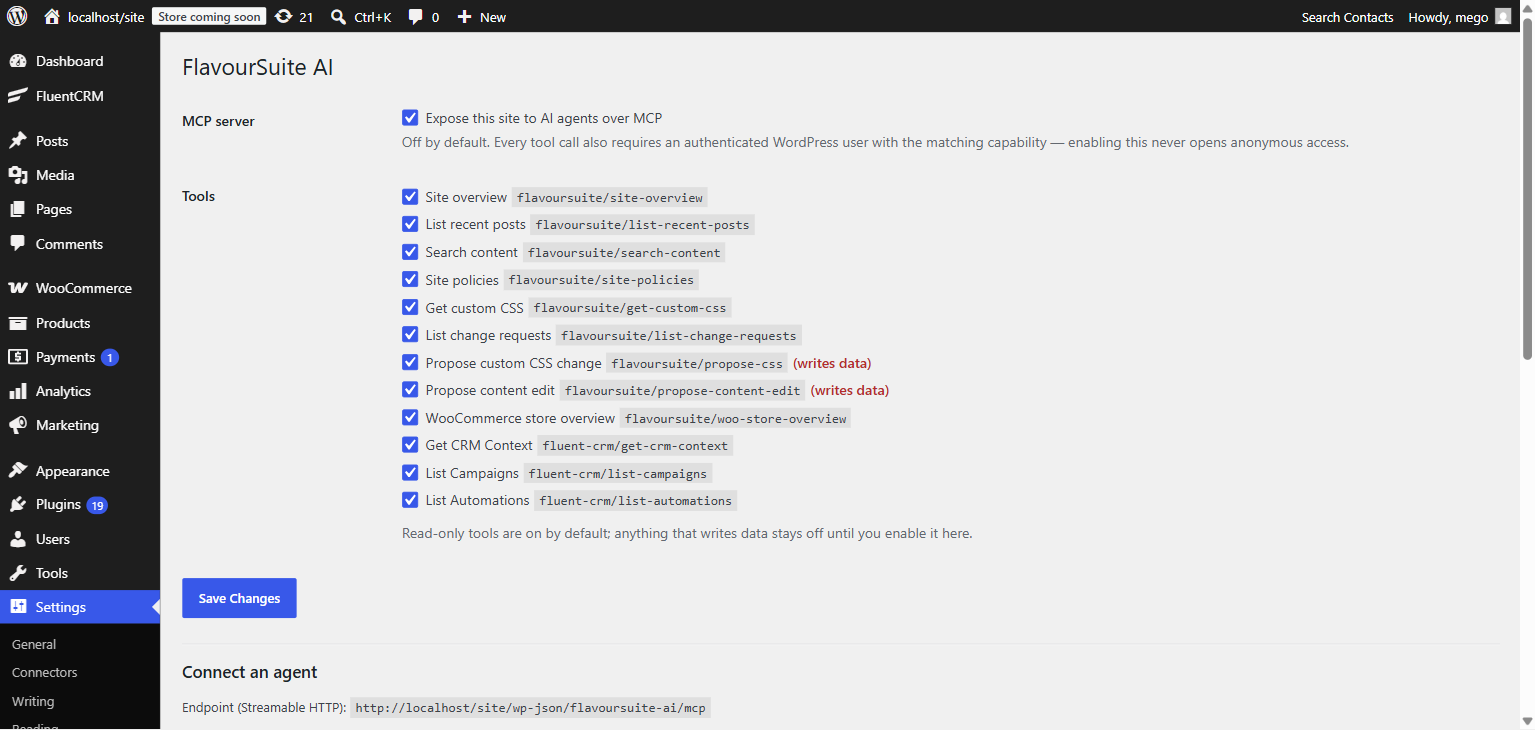
Task: Click the MCP endpoint URL code text
Action: (x=530, y=708)
